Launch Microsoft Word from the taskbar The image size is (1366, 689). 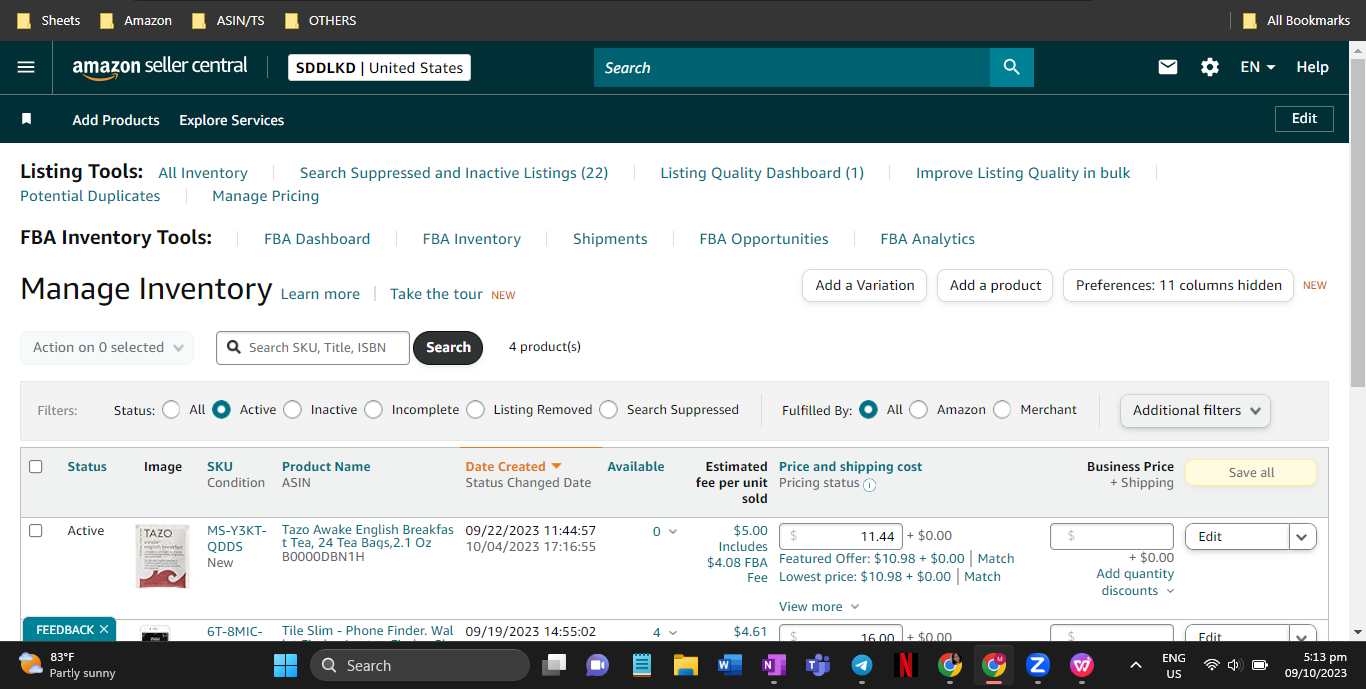pyautogui.click(x=729, y=665)
